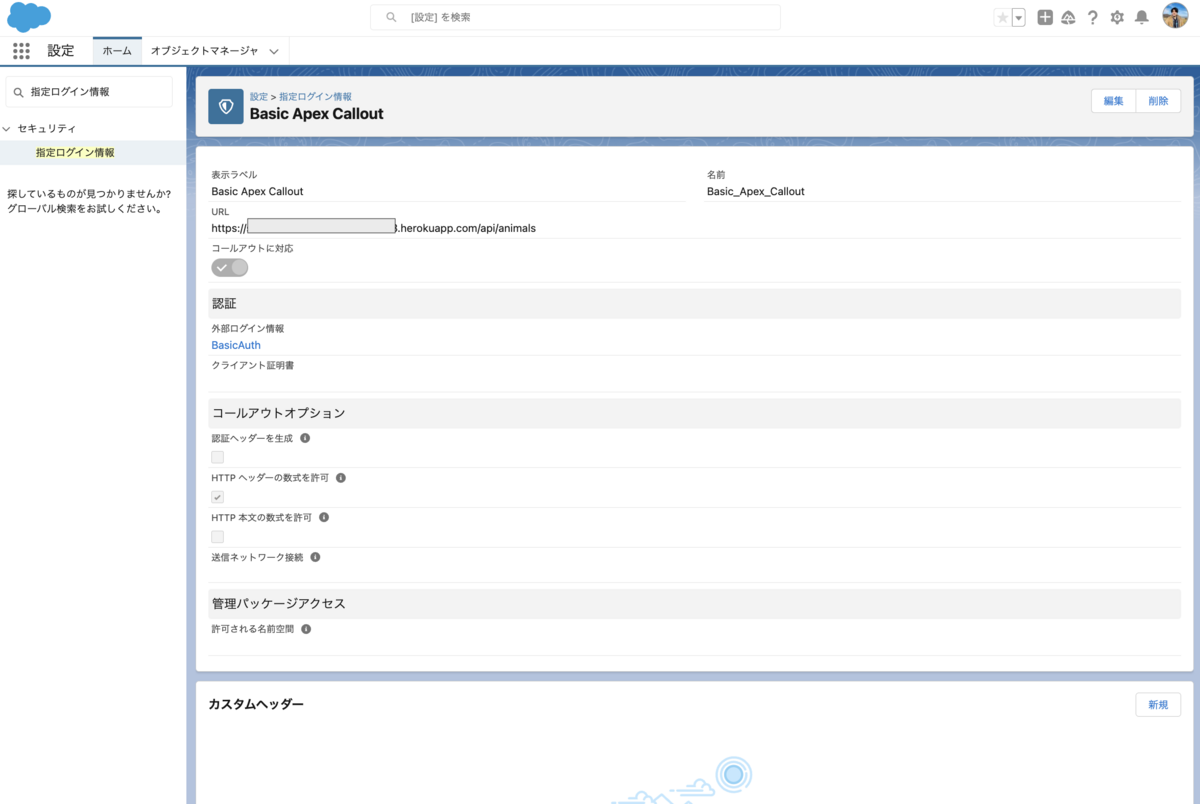Click 新規 in the カスタムヘッダー section
Viewport: 1200px width, 804px height.
[1158, 705]
